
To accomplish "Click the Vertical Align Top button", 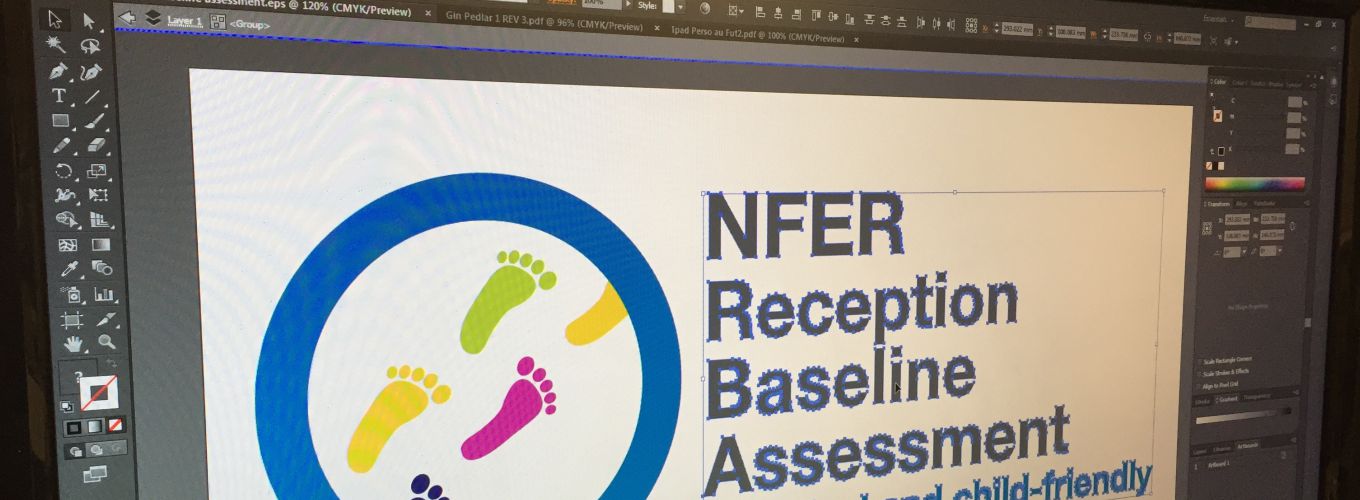I will click(x=816, y=15).
